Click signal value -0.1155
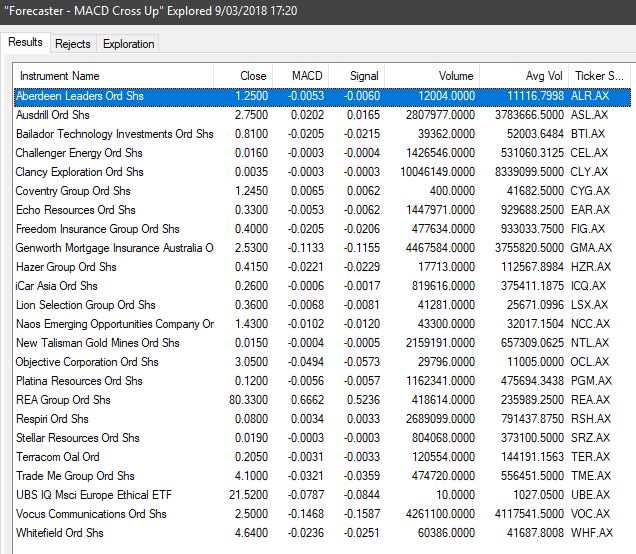The width and height of the screenshot is (636, 554). tap(362, 248)
